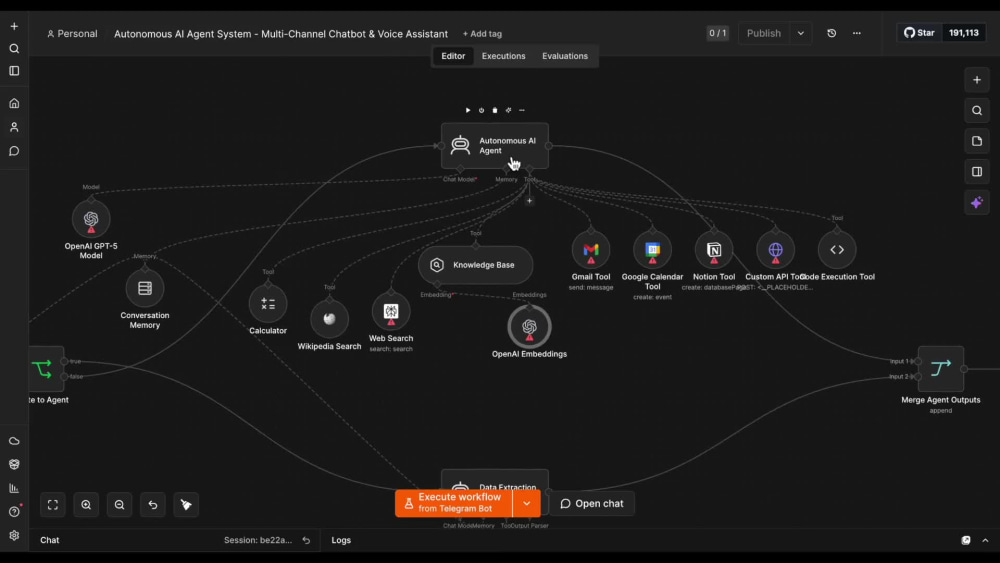1000x563 pixels.
Task: Expand the Publish dropdown arrow
Action: point(800,33)
